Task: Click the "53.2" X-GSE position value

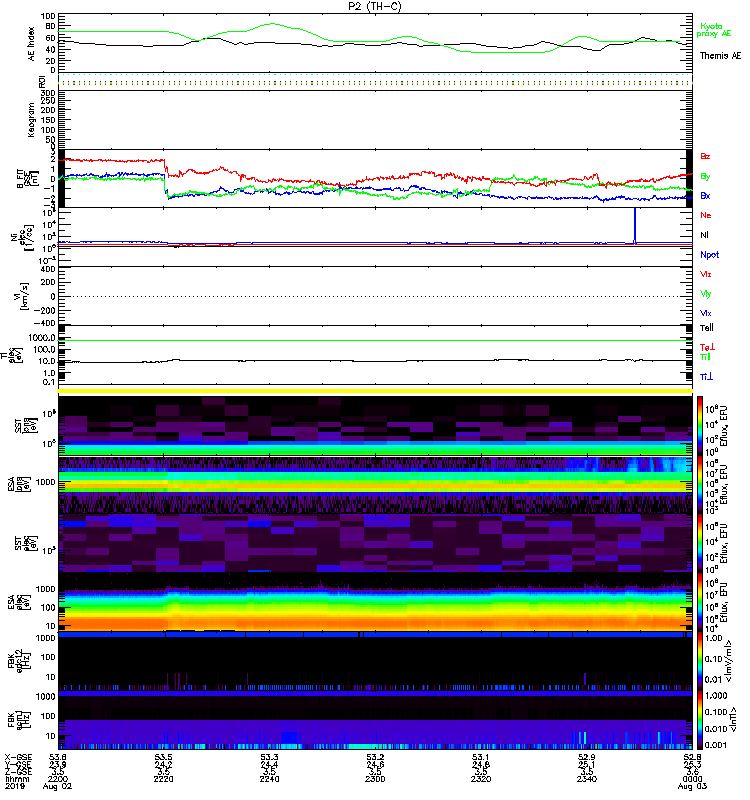Action: click(375, 757)
